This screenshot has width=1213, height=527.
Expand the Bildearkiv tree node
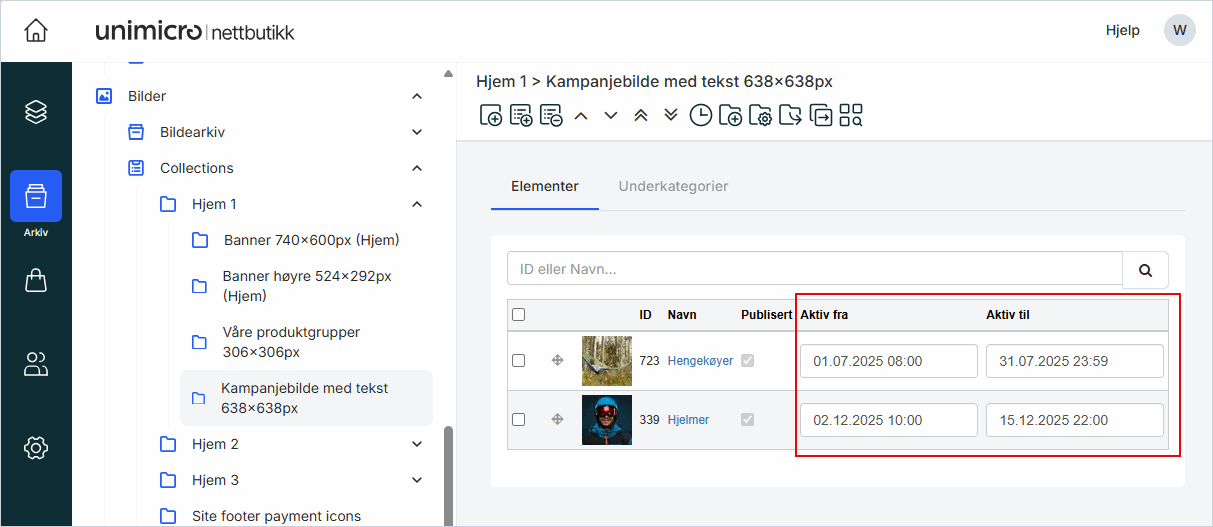pyautogui.click(x=417, y=132)
